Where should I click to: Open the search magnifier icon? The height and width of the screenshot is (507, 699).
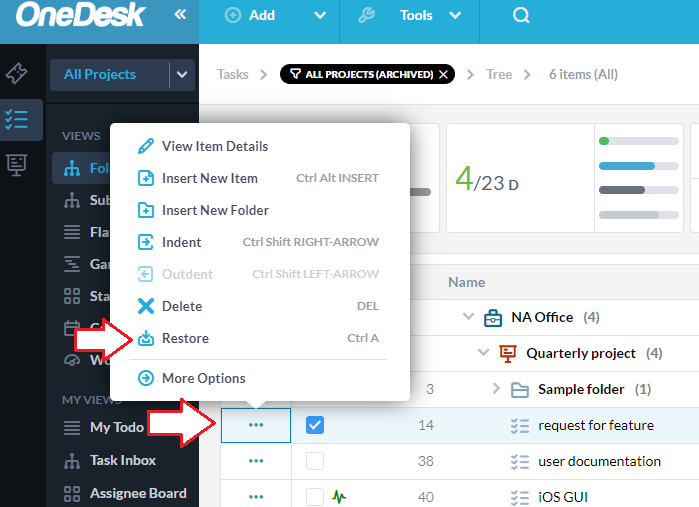[x=520, y=15]
